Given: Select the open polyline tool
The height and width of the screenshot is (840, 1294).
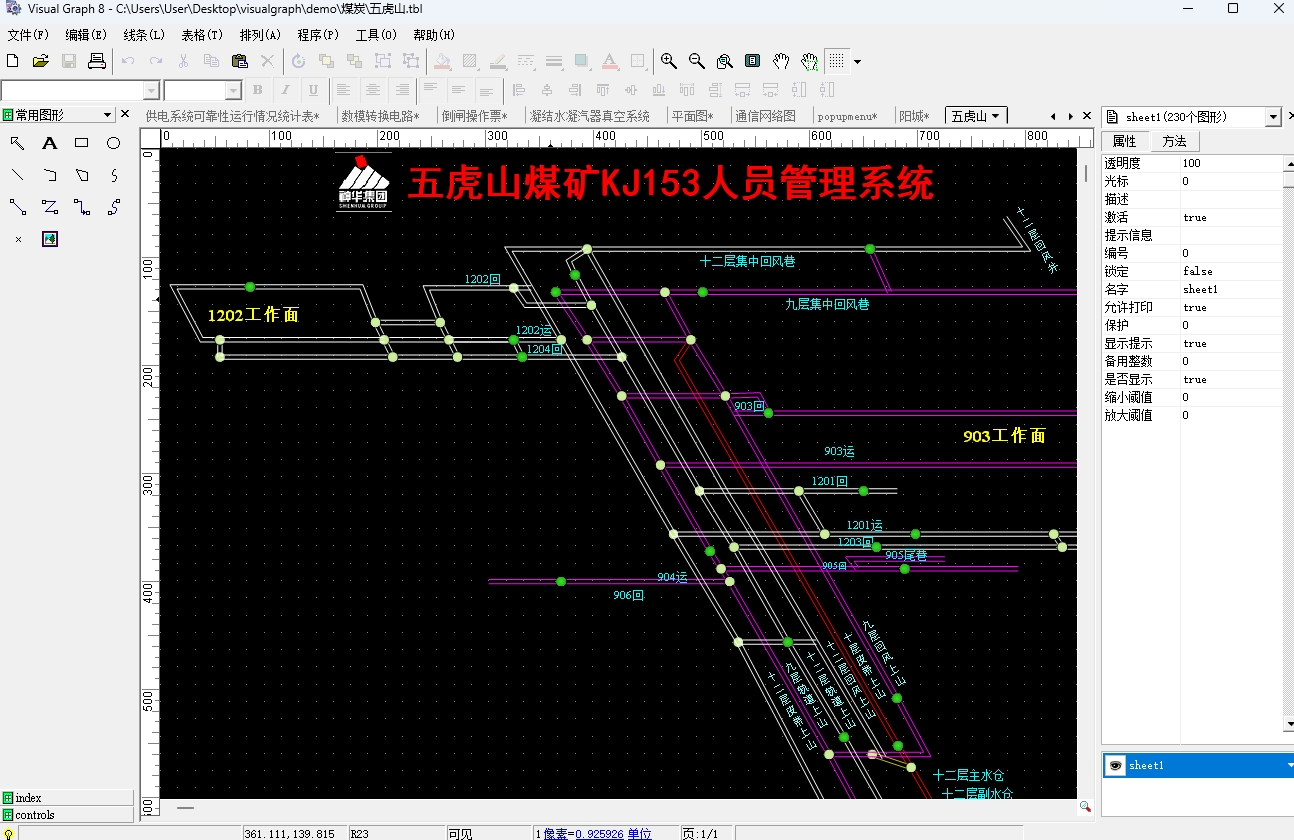Looking at the screenshot, I should [x=50, y=175].
